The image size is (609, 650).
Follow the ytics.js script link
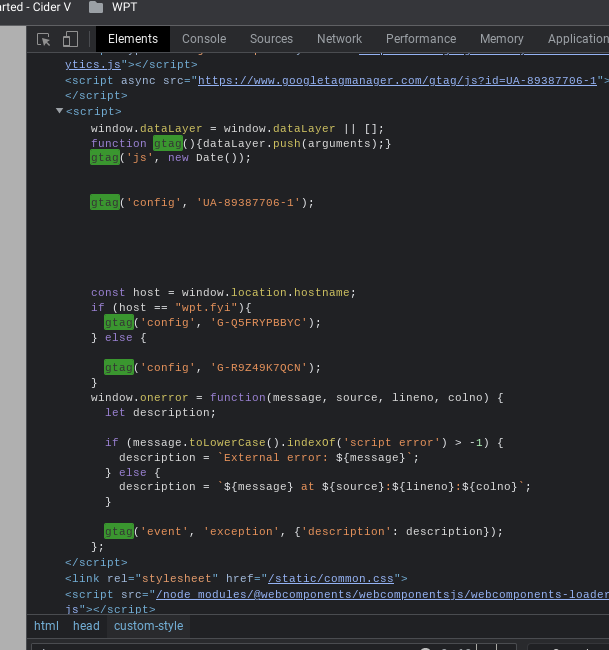93,65
